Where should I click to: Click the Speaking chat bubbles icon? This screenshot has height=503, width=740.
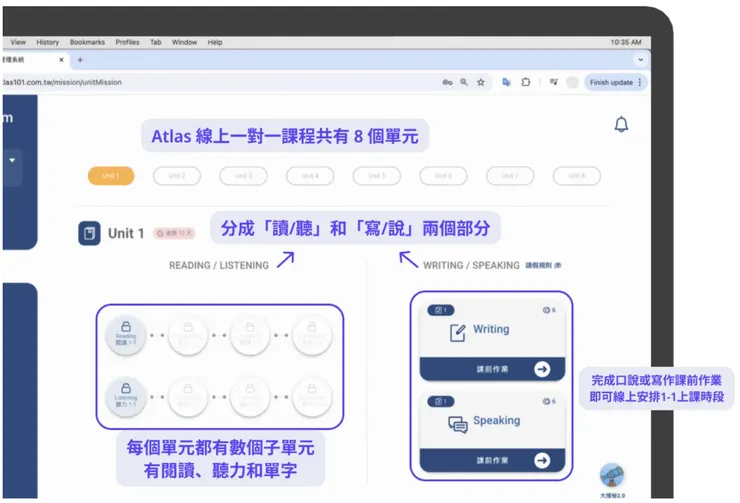[457, 424]
